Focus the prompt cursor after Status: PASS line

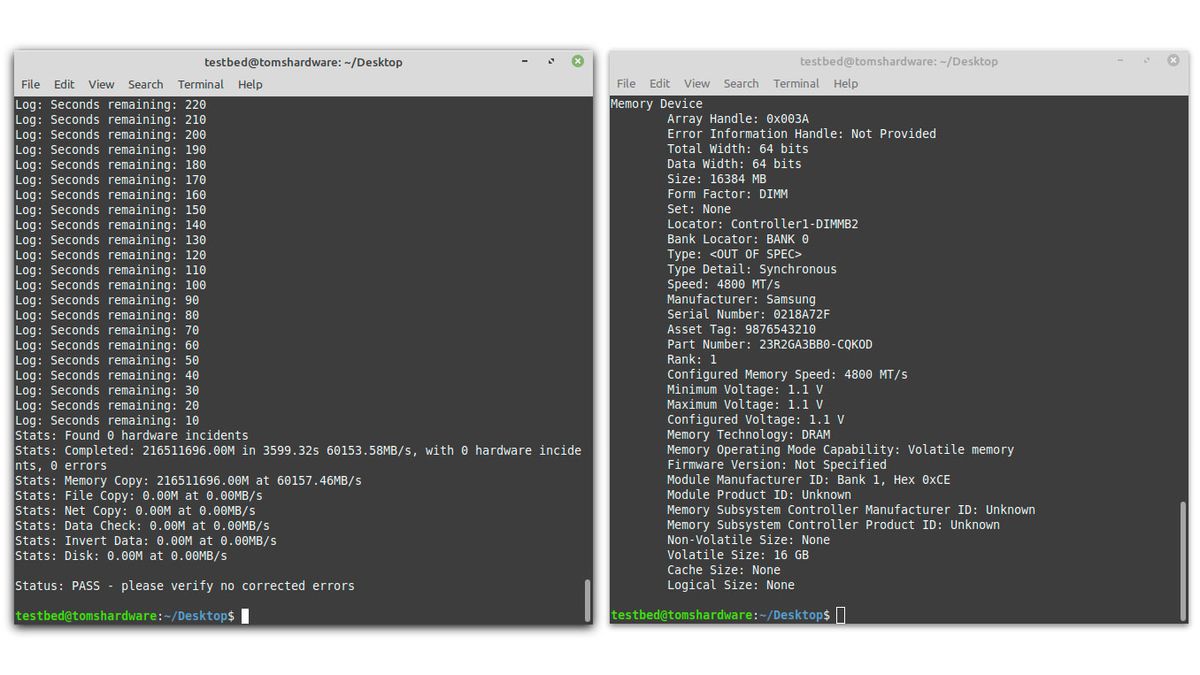tap(245, 616)
